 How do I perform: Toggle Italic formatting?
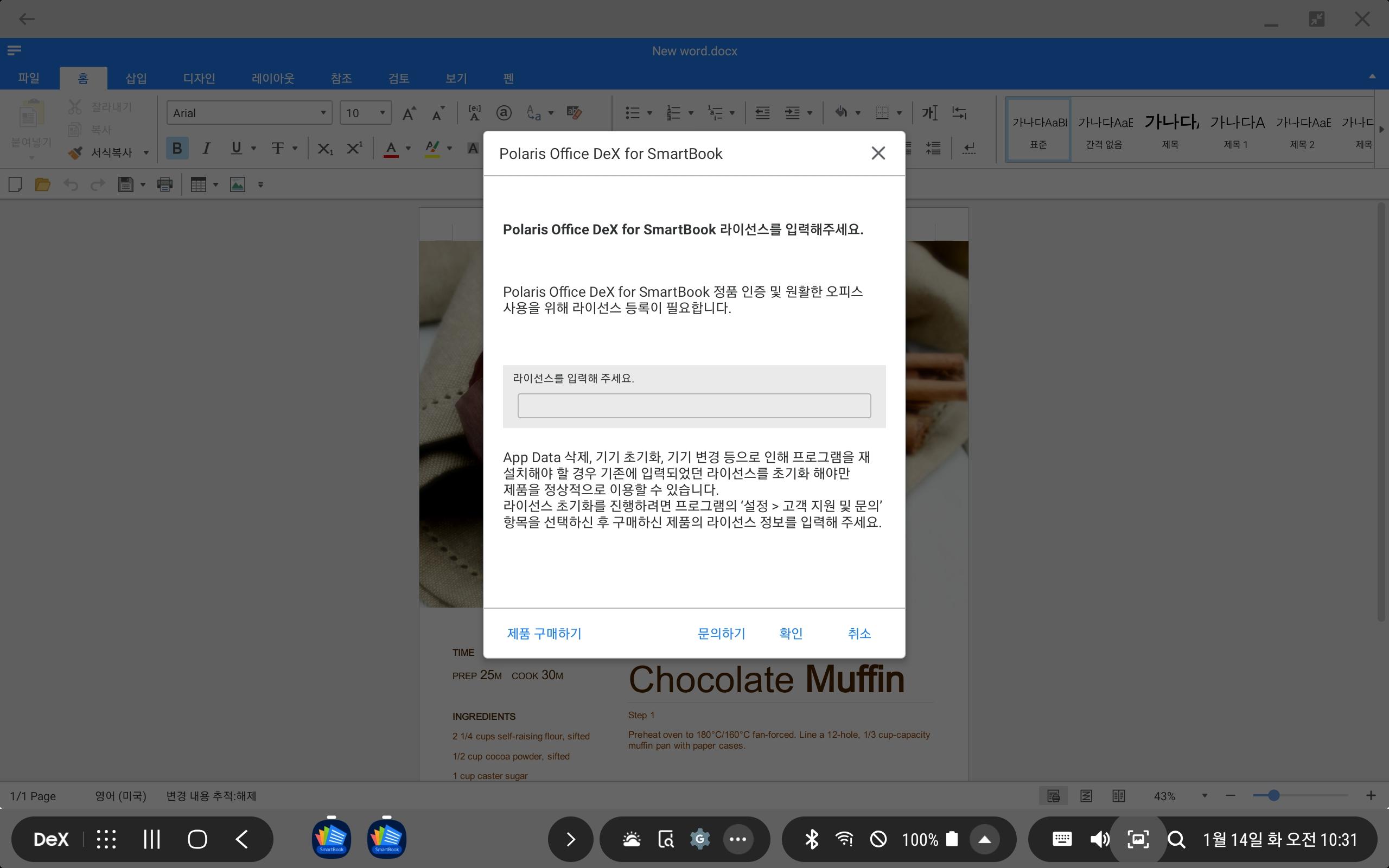206,149
